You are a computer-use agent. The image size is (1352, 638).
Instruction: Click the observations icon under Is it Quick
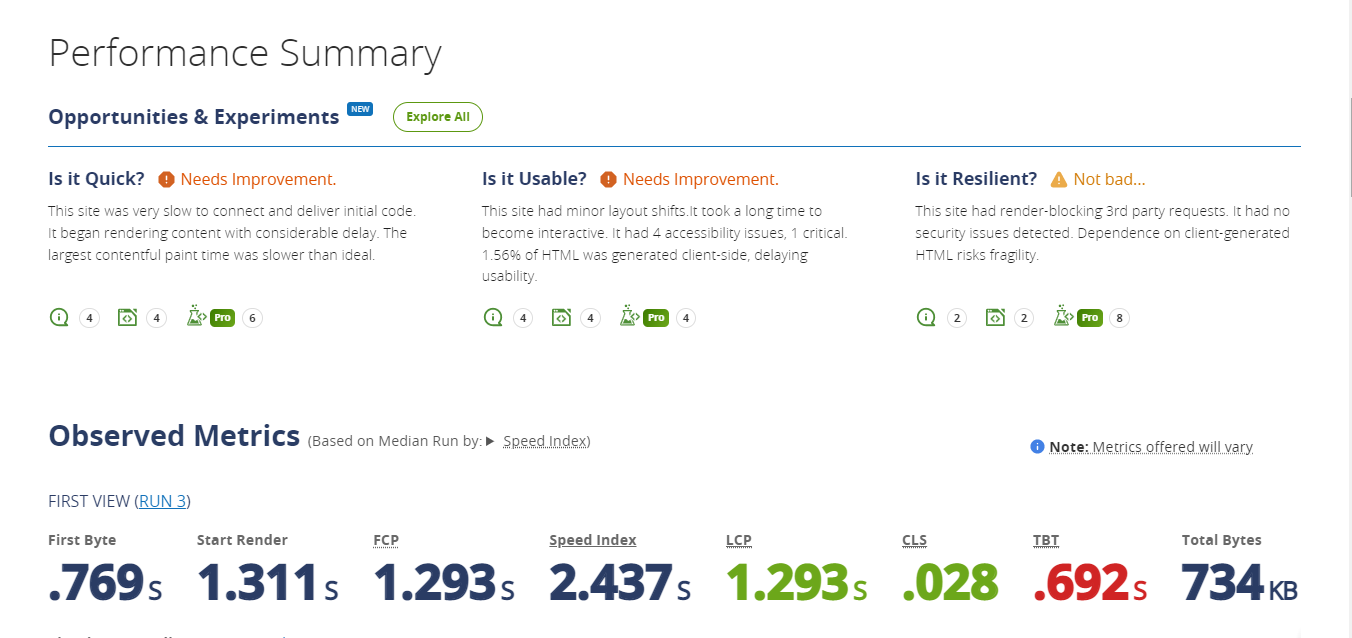click(58, 317)
